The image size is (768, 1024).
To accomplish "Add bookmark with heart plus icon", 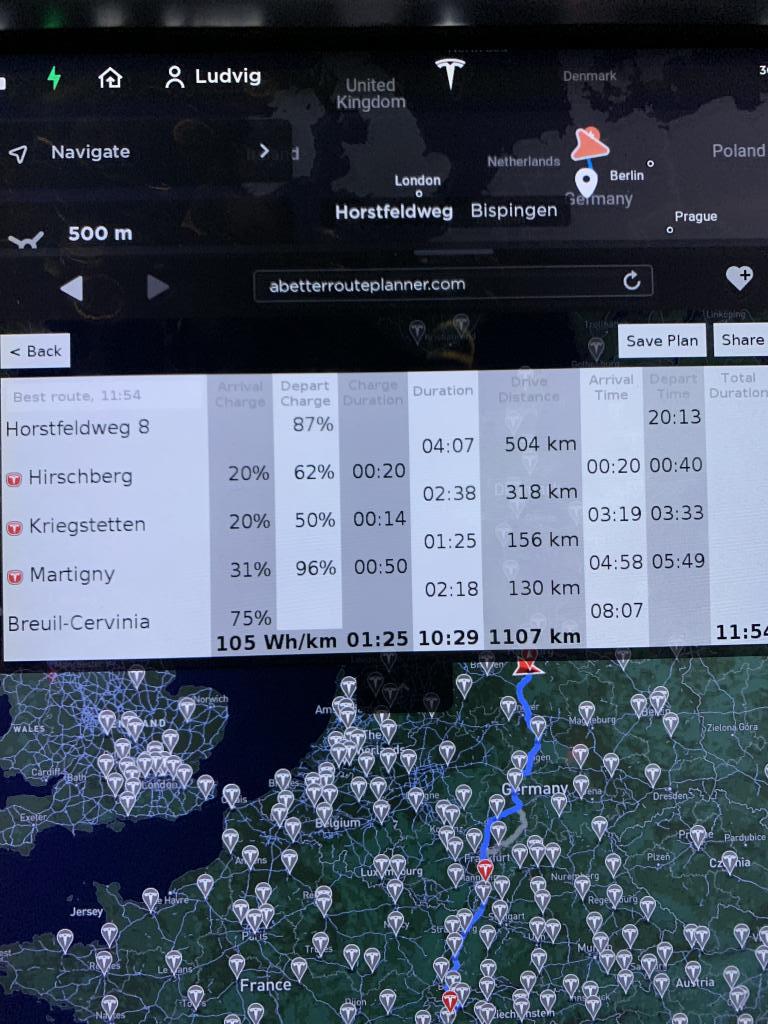I will coord(739,278).
